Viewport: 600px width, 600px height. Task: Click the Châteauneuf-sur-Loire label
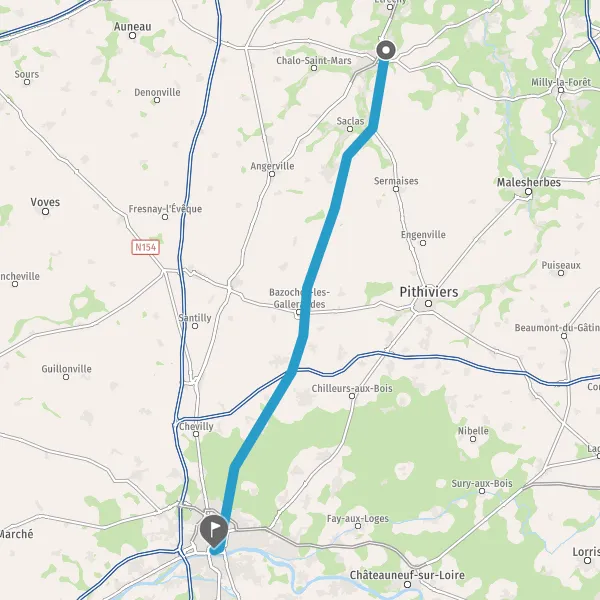(408, 575)
